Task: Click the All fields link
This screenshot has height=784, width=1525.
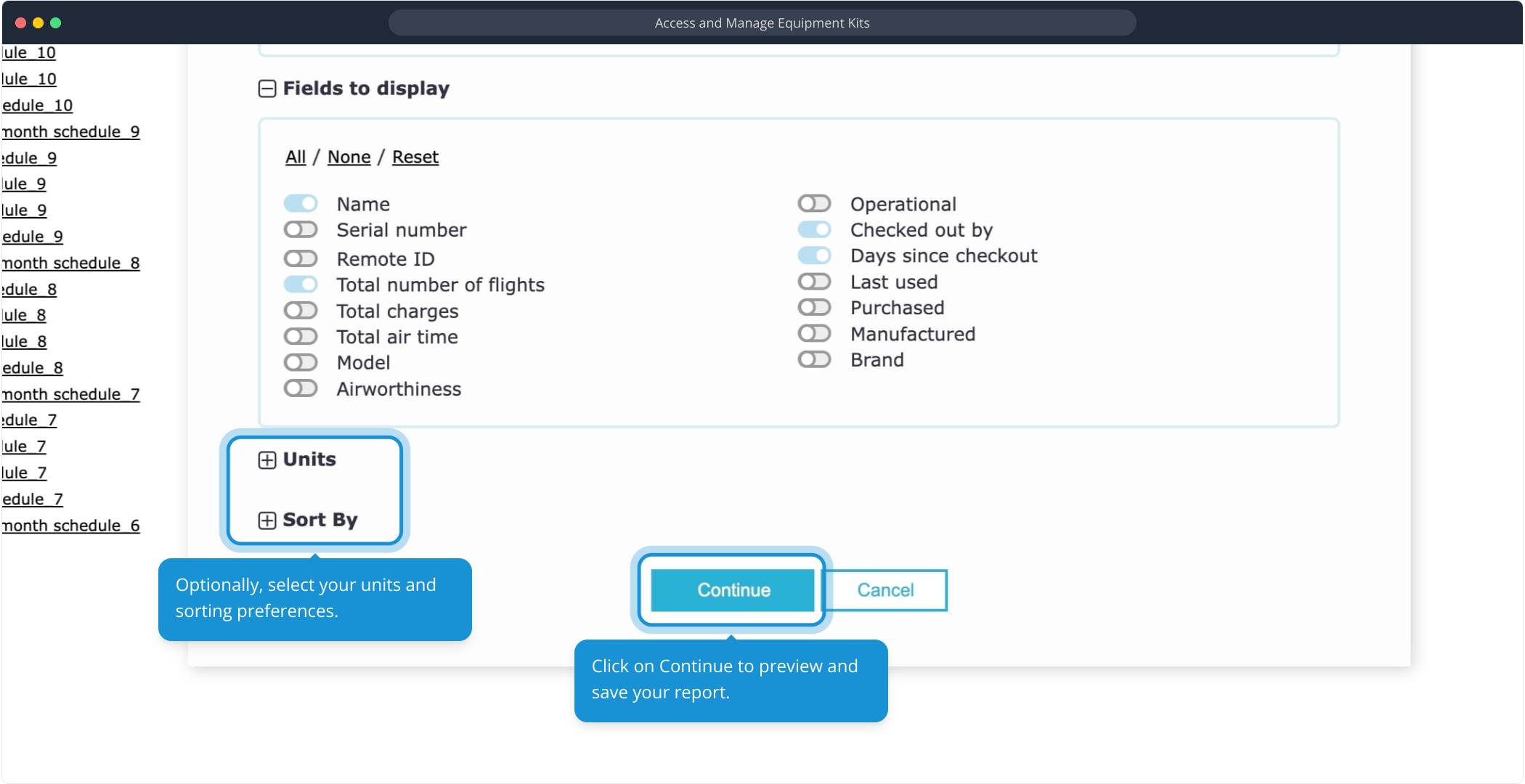Action: coord(296,157)
